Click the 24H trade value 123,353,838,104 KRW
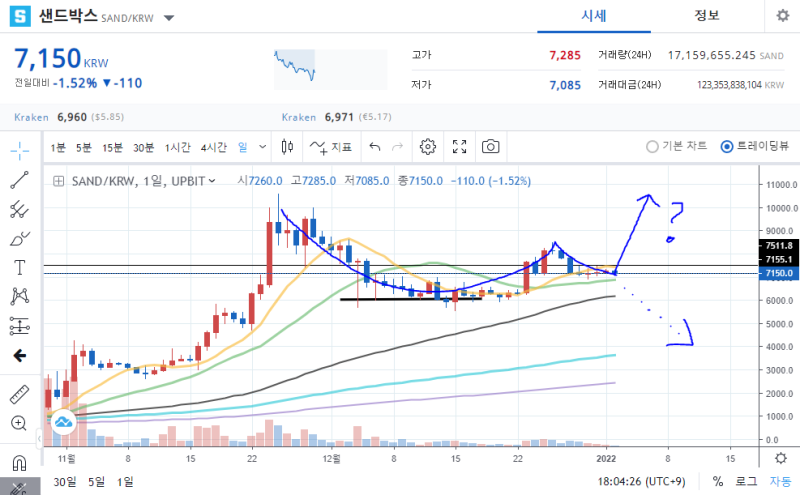 (x=740, y=85)
